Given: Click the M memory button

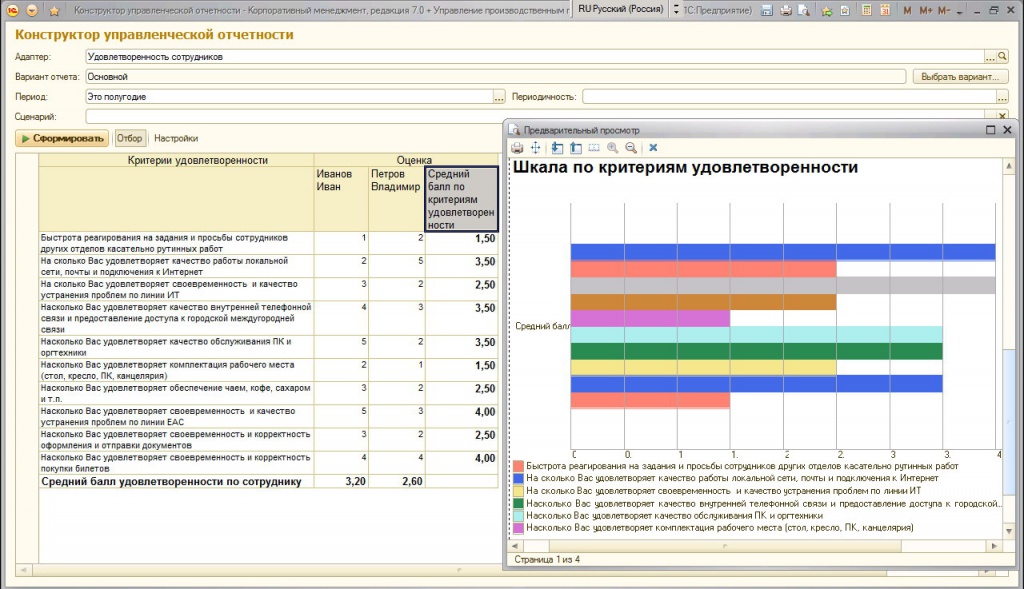Looking at the screenshot, I should coord(907,10).
